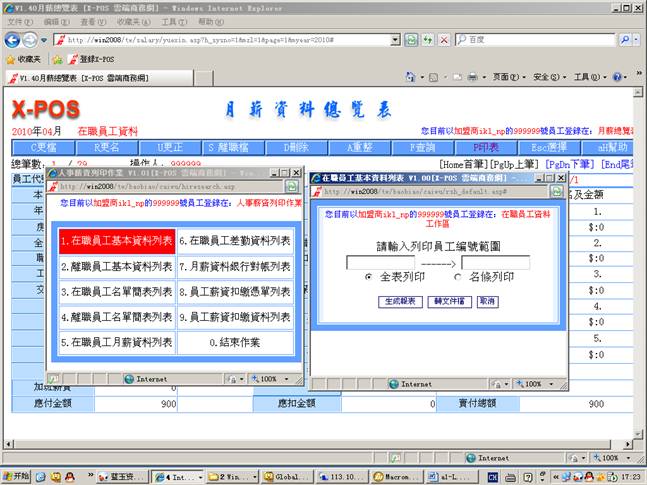Select the 全表列印 radio option
Screen dimensions: 647x485
click(x=369, y=276)
